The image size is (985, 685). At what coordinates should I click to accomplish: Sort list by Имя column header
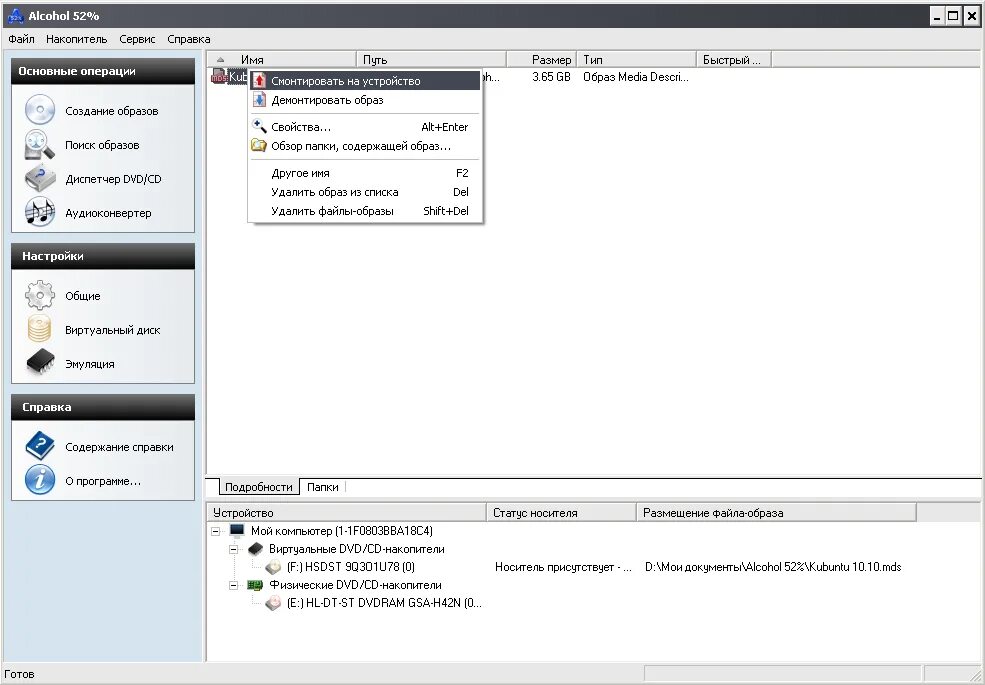coord(281,60)
